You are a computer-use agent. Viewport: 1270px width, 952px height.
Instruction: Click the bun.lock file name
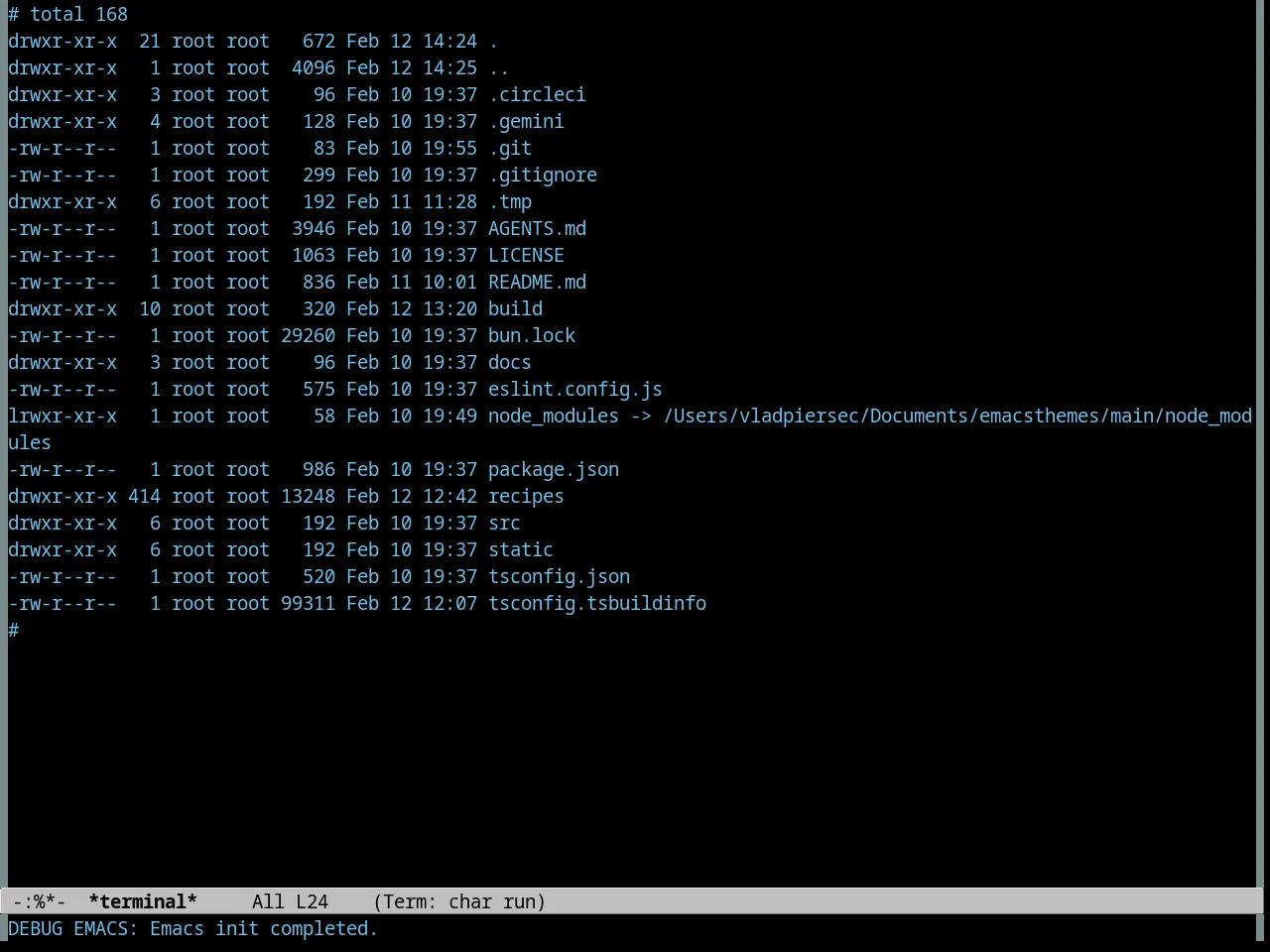(532, 335)
